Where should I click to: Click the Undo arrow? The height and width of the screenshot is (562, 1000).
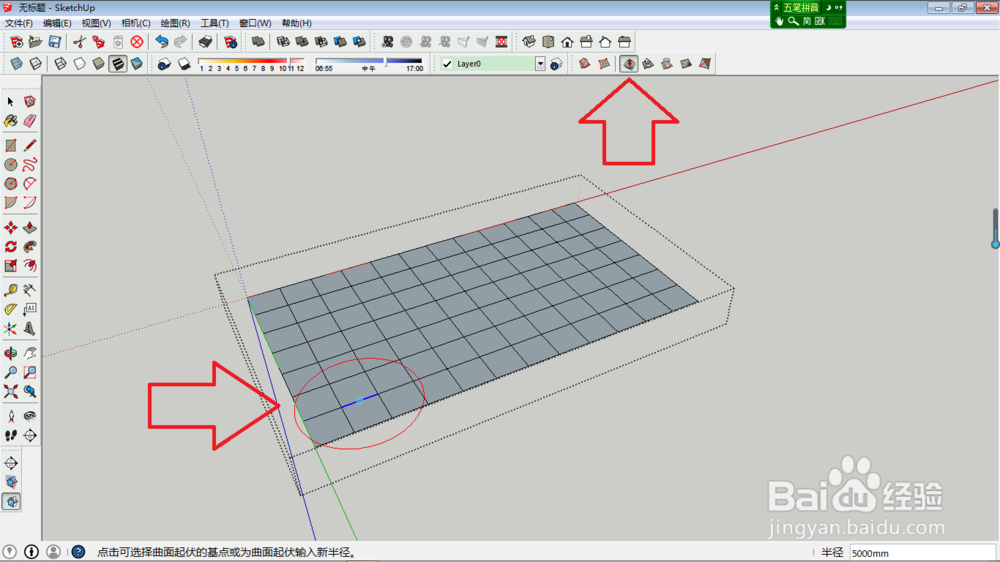[162, 42]
